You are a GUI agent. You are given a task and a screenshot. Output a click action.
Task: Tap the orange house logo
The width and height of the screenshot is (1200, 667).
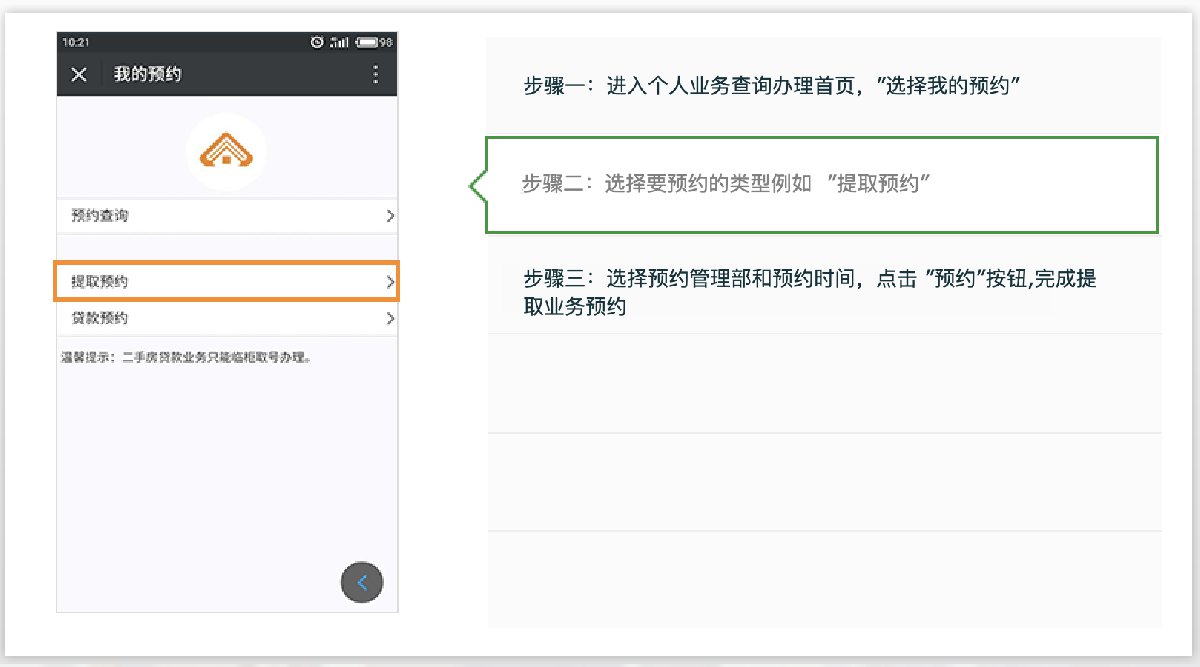pos(226,150)
